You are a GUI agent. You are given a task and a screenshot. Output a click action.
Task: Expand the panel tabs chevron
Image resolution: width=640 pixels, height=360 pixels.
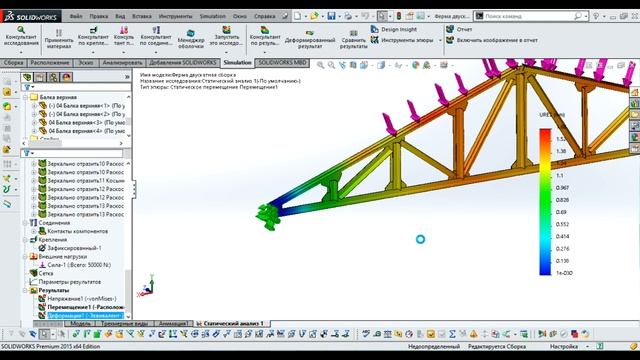(127, 77)
